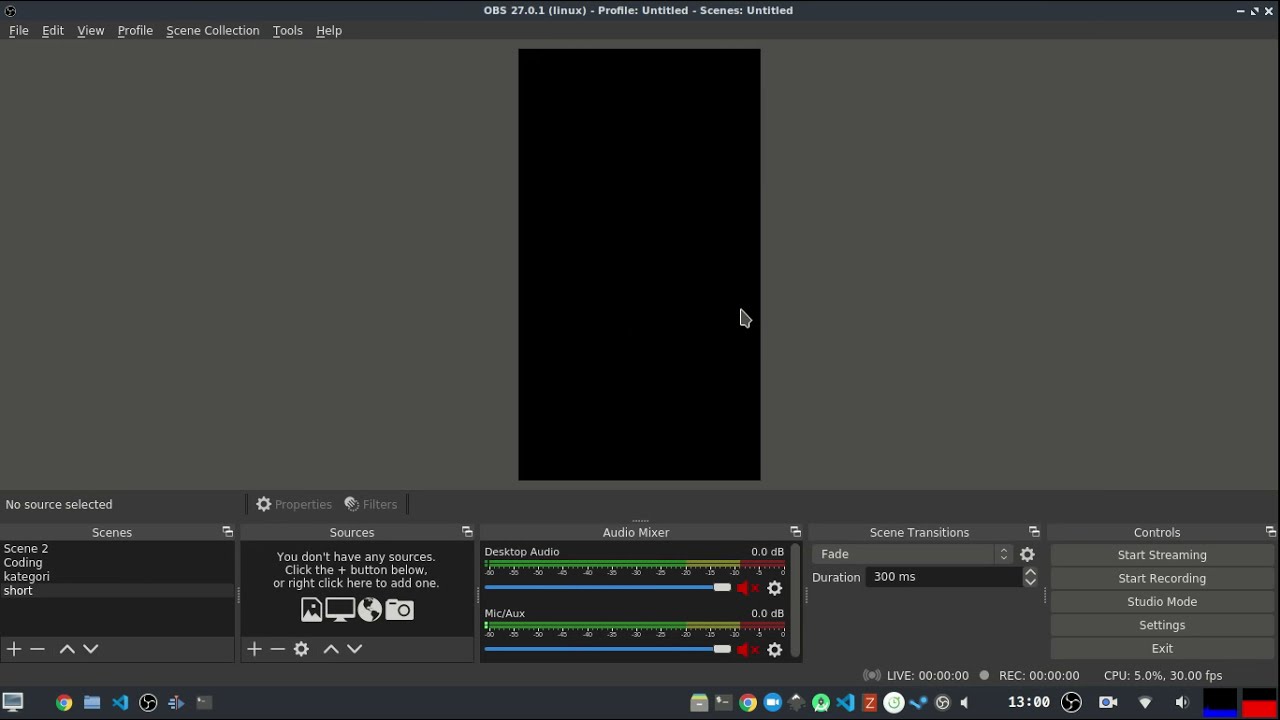Select the kategori scene

118,577
